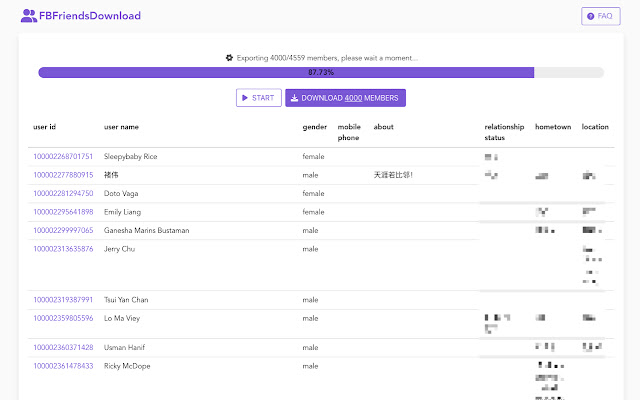Open user ID 100002277880915 profile link
Image resolution: width=640 pixels, height=400 pixels.
63,175
